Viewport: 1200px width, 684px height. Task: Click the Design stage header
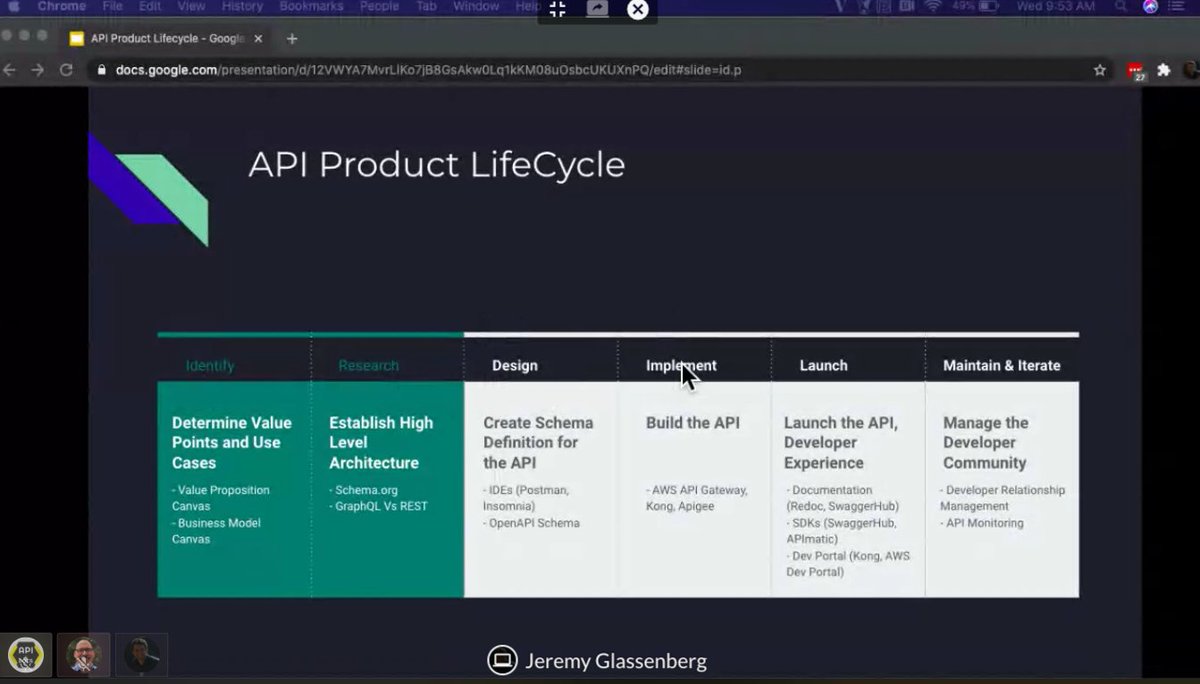515,366
